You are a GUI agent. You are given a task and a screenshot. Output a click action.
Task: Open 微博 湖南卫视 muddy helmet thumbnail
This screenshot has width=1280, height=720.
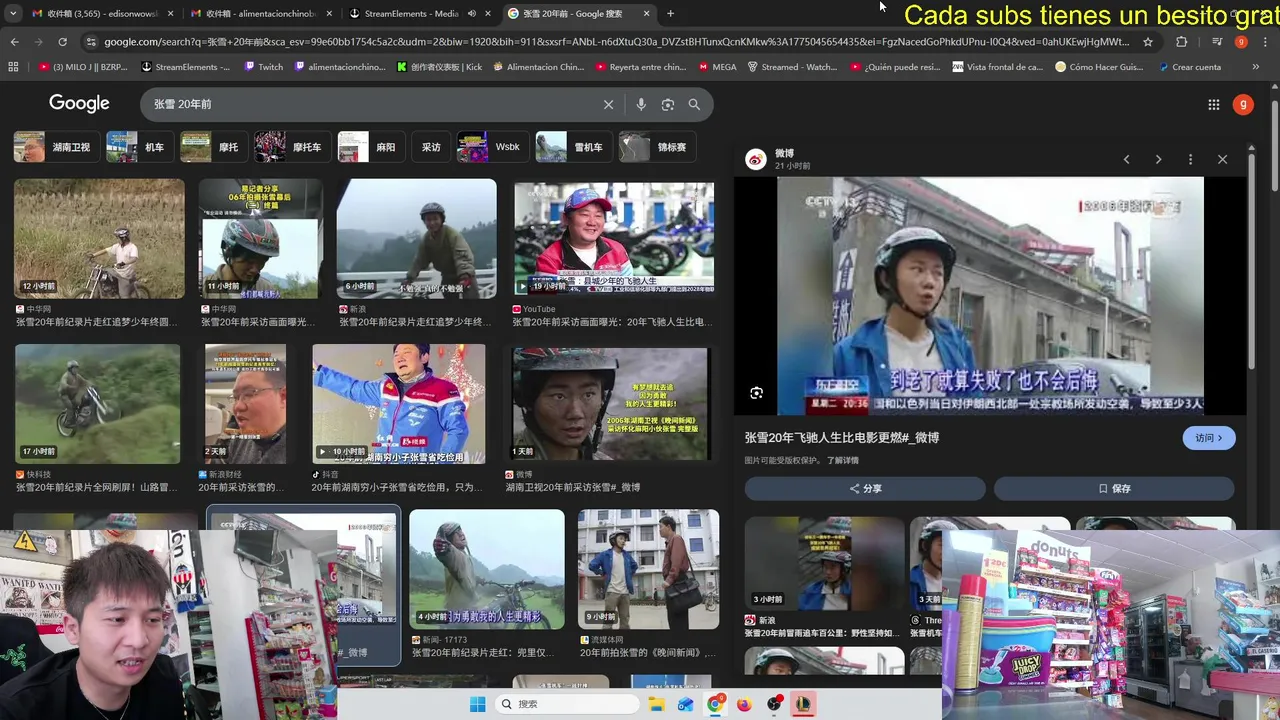610,404
